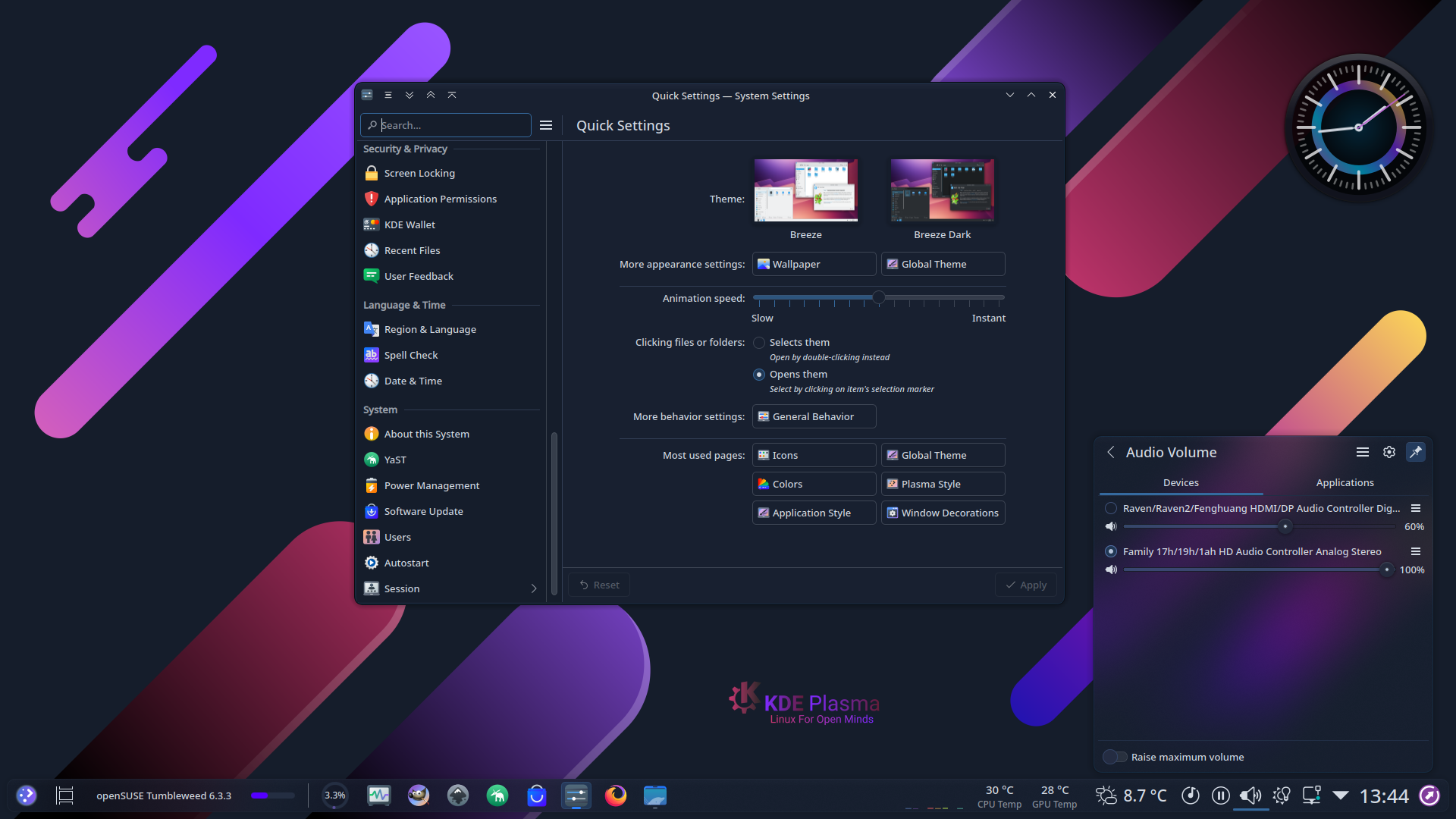1456x819 pixels.
Task: Switch to Applications tab
Action: (1345, 483)
